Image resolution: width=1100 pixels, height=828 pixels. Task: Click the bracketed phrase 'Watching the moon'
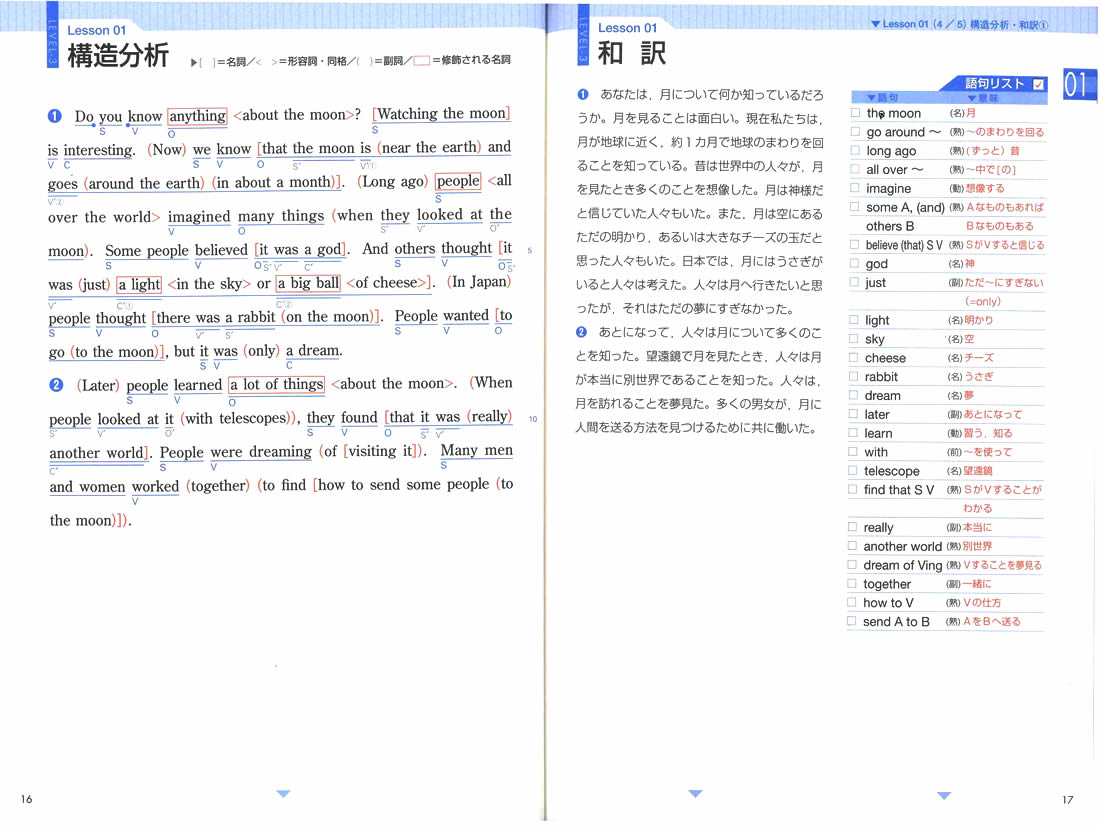[441, 114]
